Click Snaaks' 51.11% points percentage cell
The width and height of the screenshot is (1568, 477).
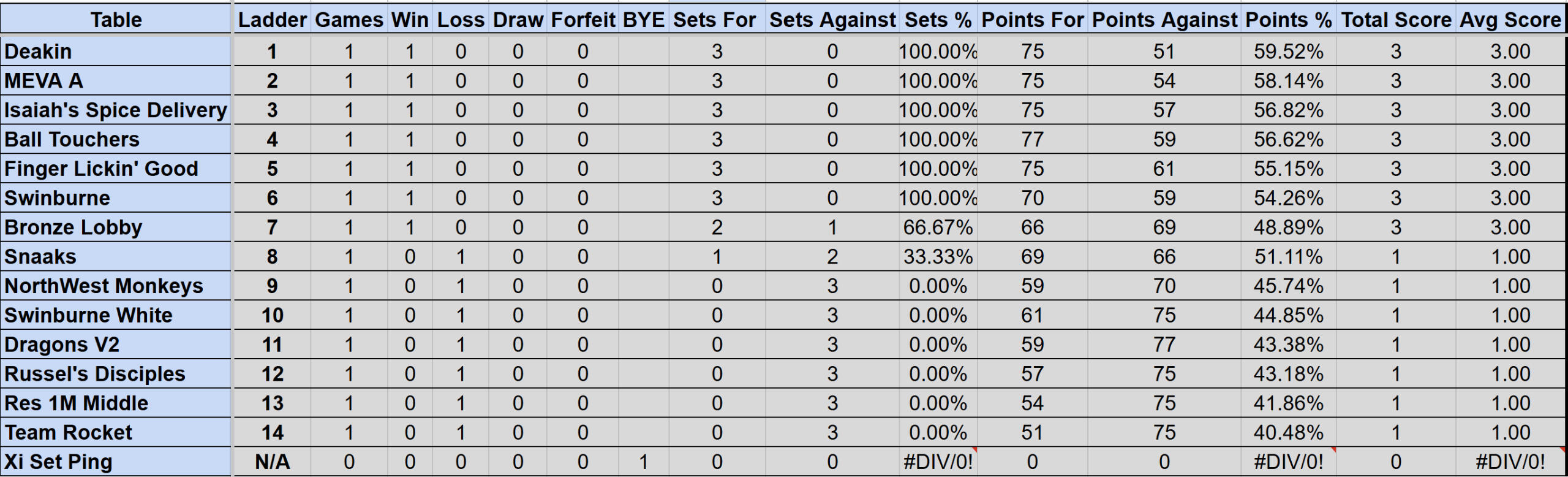1288,257
